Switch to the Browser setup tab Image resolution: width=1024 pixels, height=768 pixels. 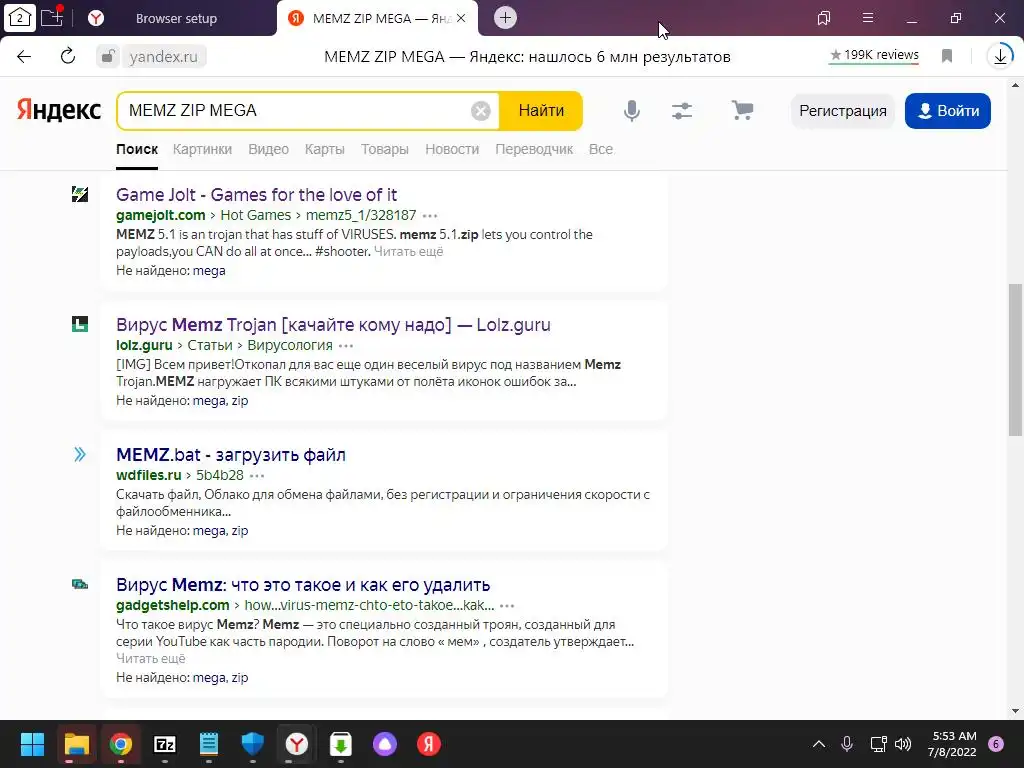(176, 18)
